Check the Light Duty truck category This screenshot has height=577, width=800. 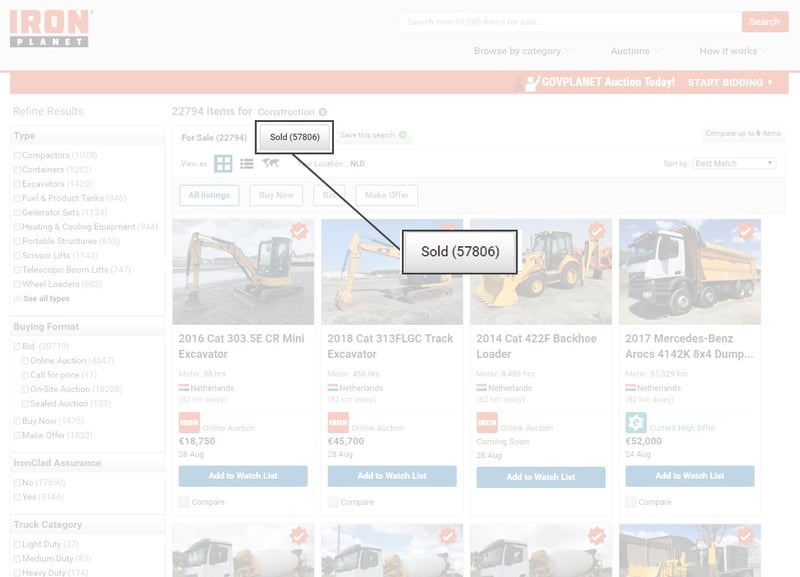17,544
